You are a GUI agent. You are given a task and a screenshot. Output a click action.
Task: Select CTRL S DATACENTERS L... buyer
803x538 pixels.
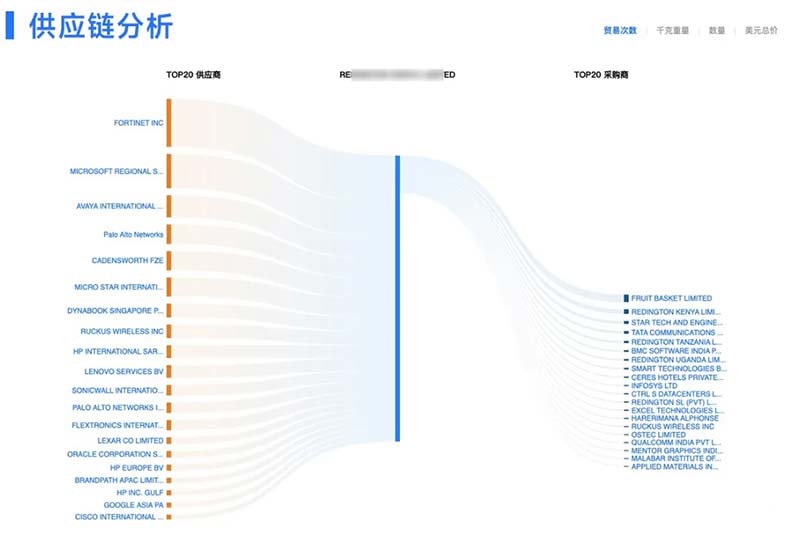[677, 394]
